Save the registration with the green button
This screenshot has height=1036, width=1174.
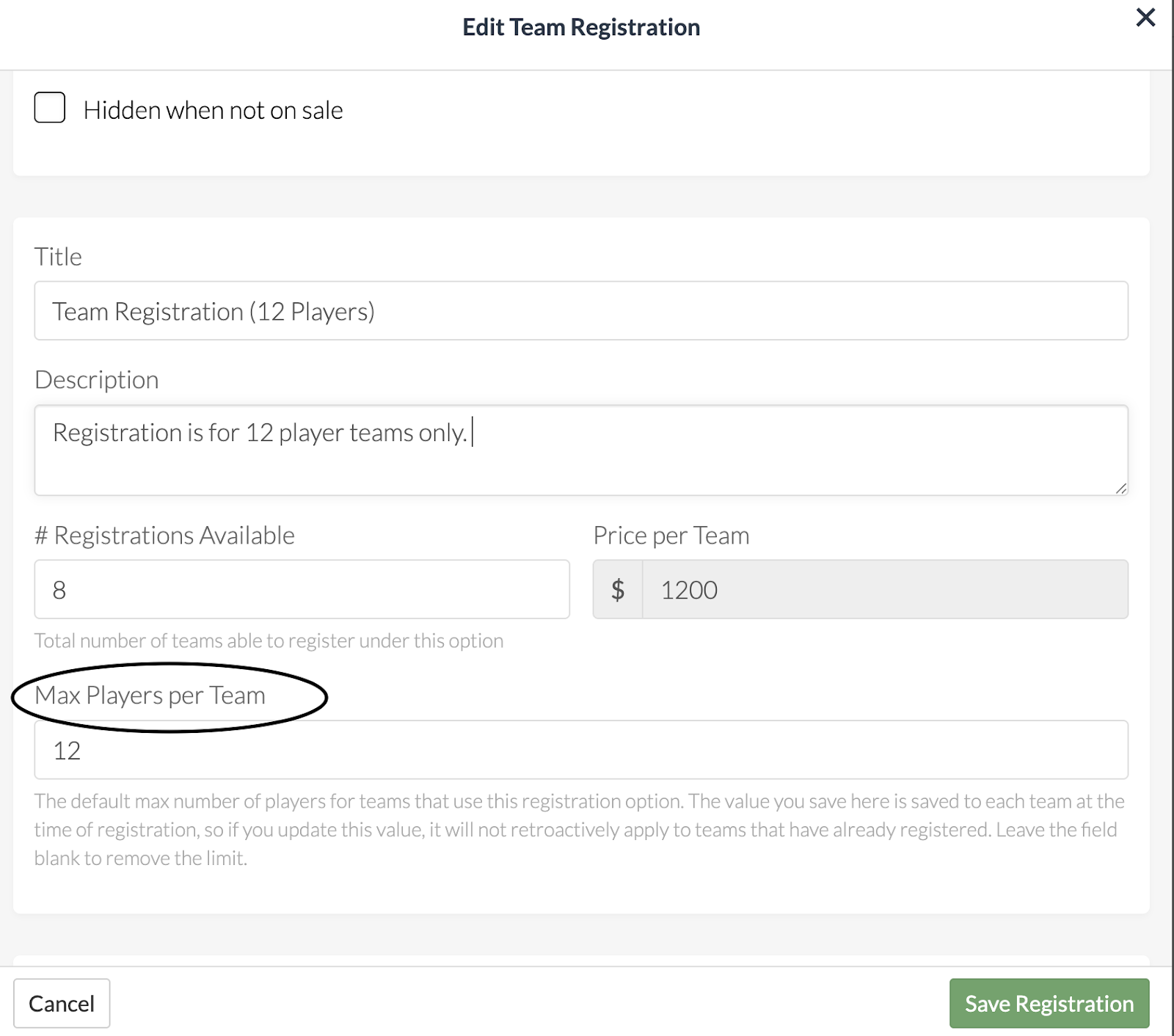click(x=1049, y=1003)
